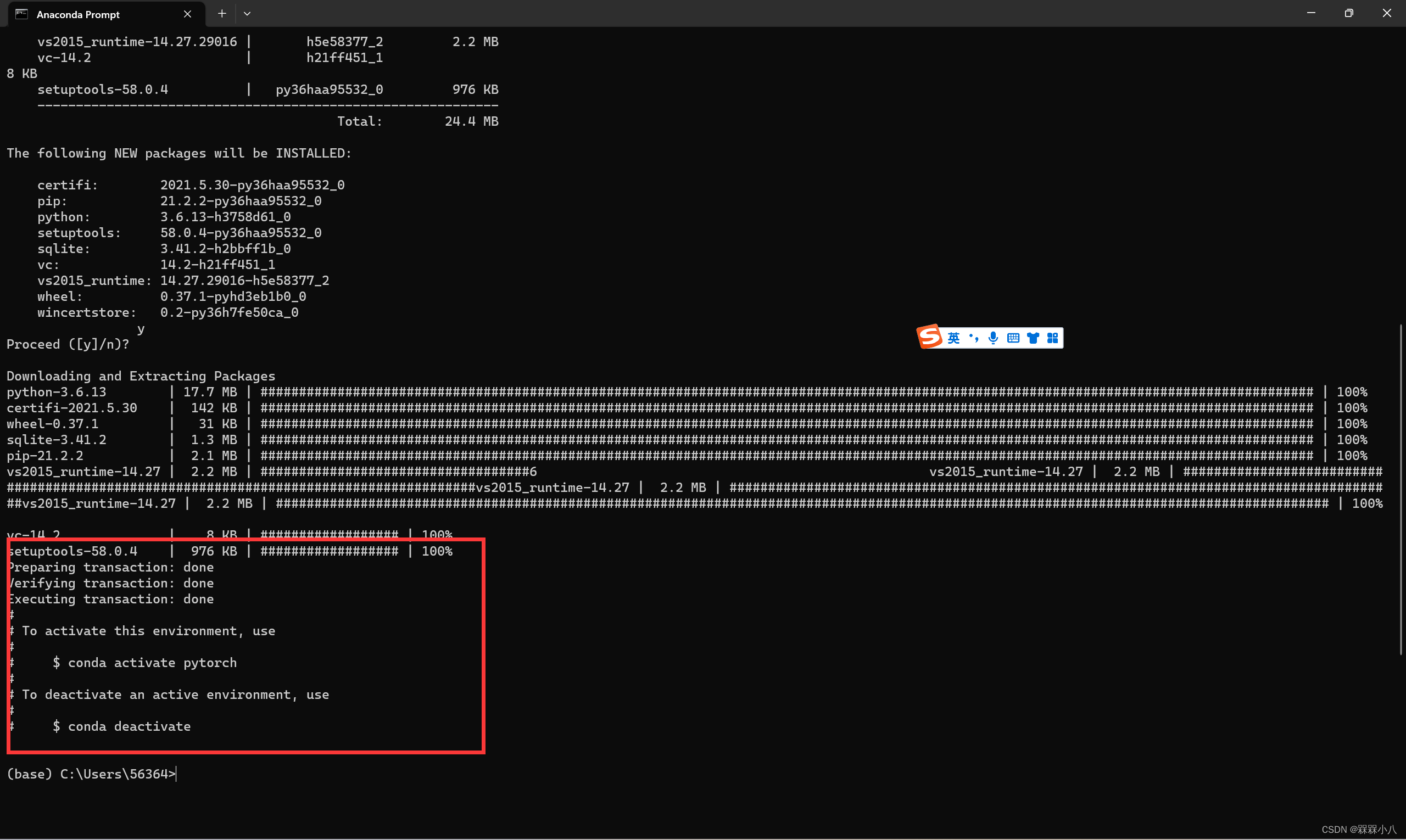This screenshot has height=840, width=1406.
Task: Click the Sogou voice input microphone
Action: click(x=993, y=338)
